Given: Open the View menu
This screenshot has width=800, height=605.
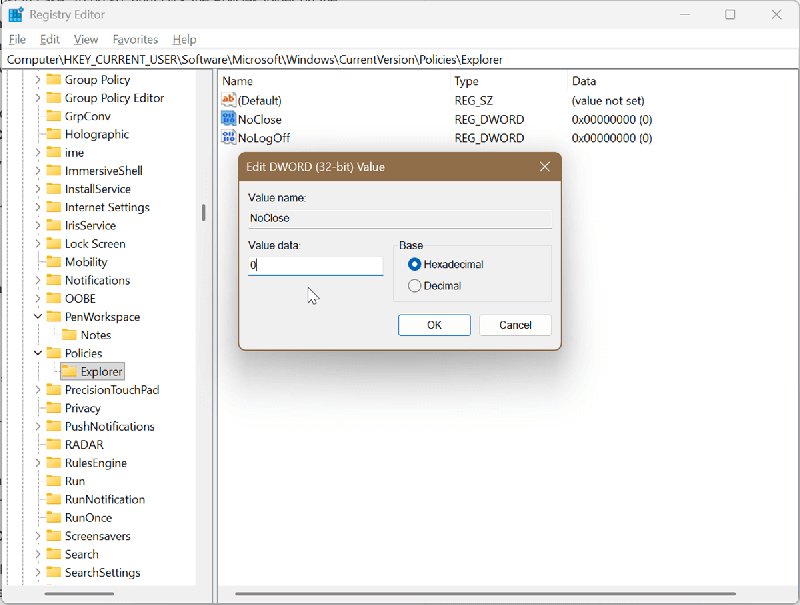Looking at the screenshot, I should pyautogui.click(x=86, y=39).
